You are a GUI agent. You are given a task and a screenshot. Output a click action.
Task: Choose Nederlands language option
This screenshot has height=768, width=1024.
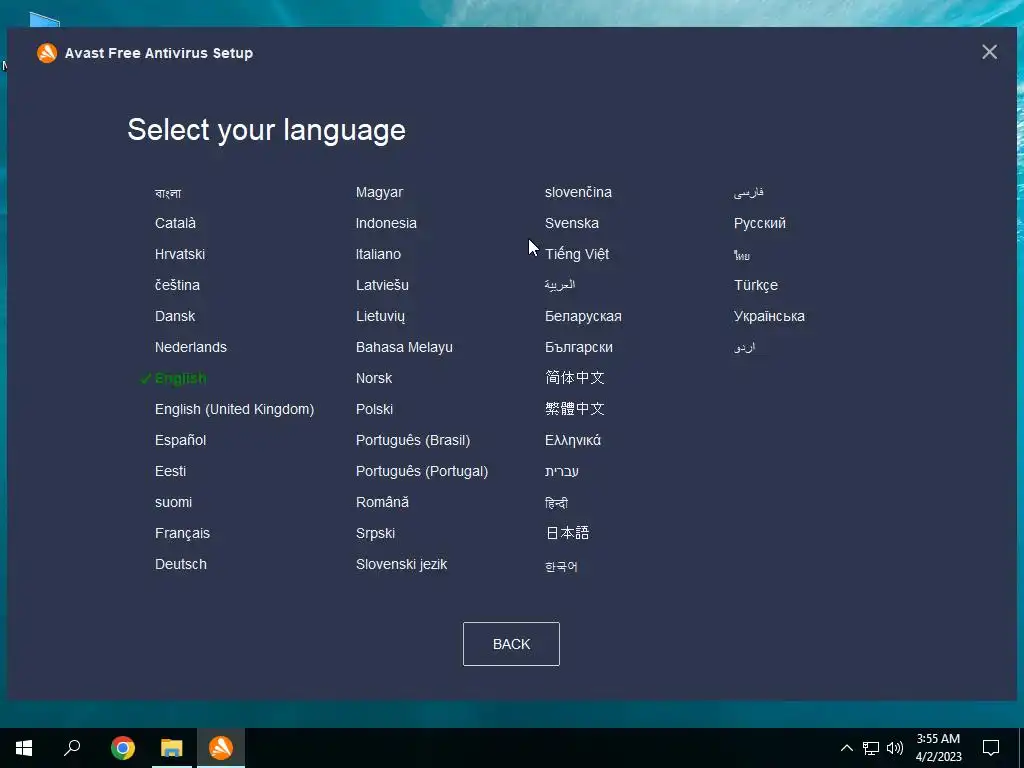pyautogui.click(x=191, y=347)
